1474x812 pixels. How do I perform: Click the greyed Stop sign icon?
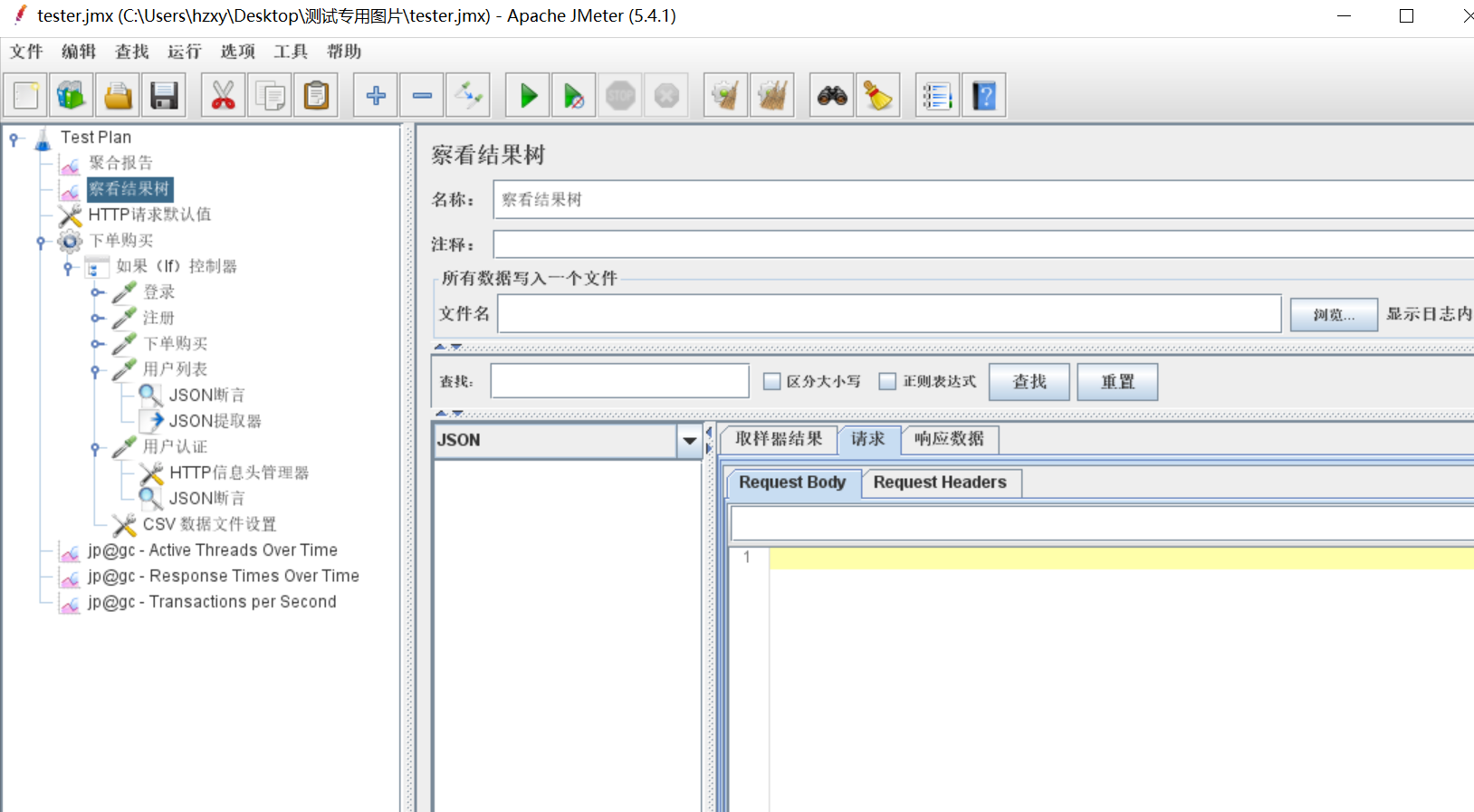[x=620, y=95]
